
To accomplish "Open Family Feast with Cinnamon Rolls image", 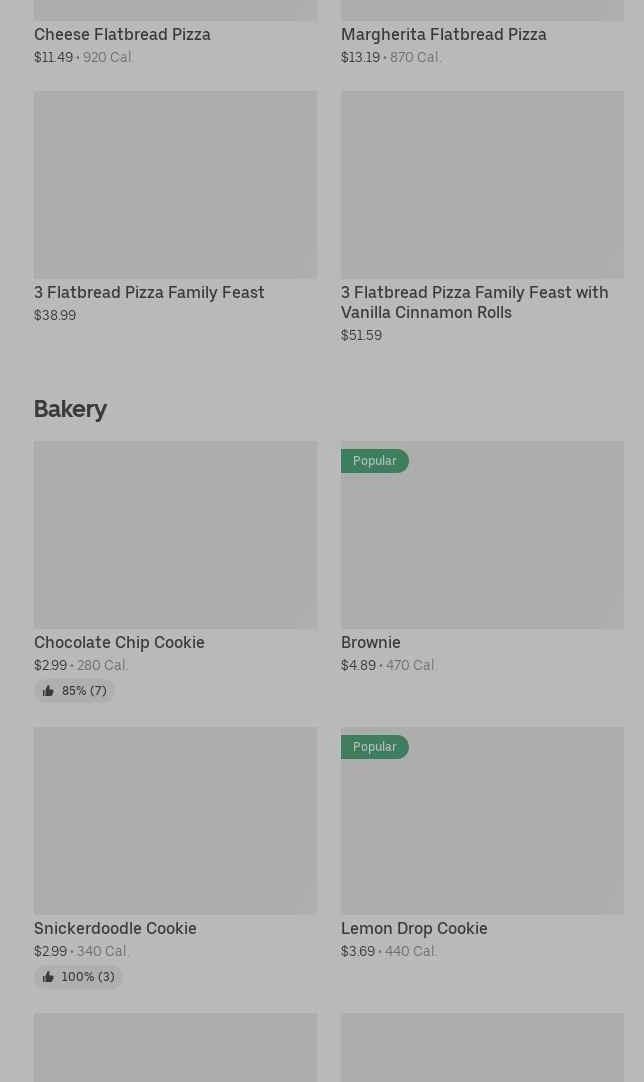I will tap(482, 184).
